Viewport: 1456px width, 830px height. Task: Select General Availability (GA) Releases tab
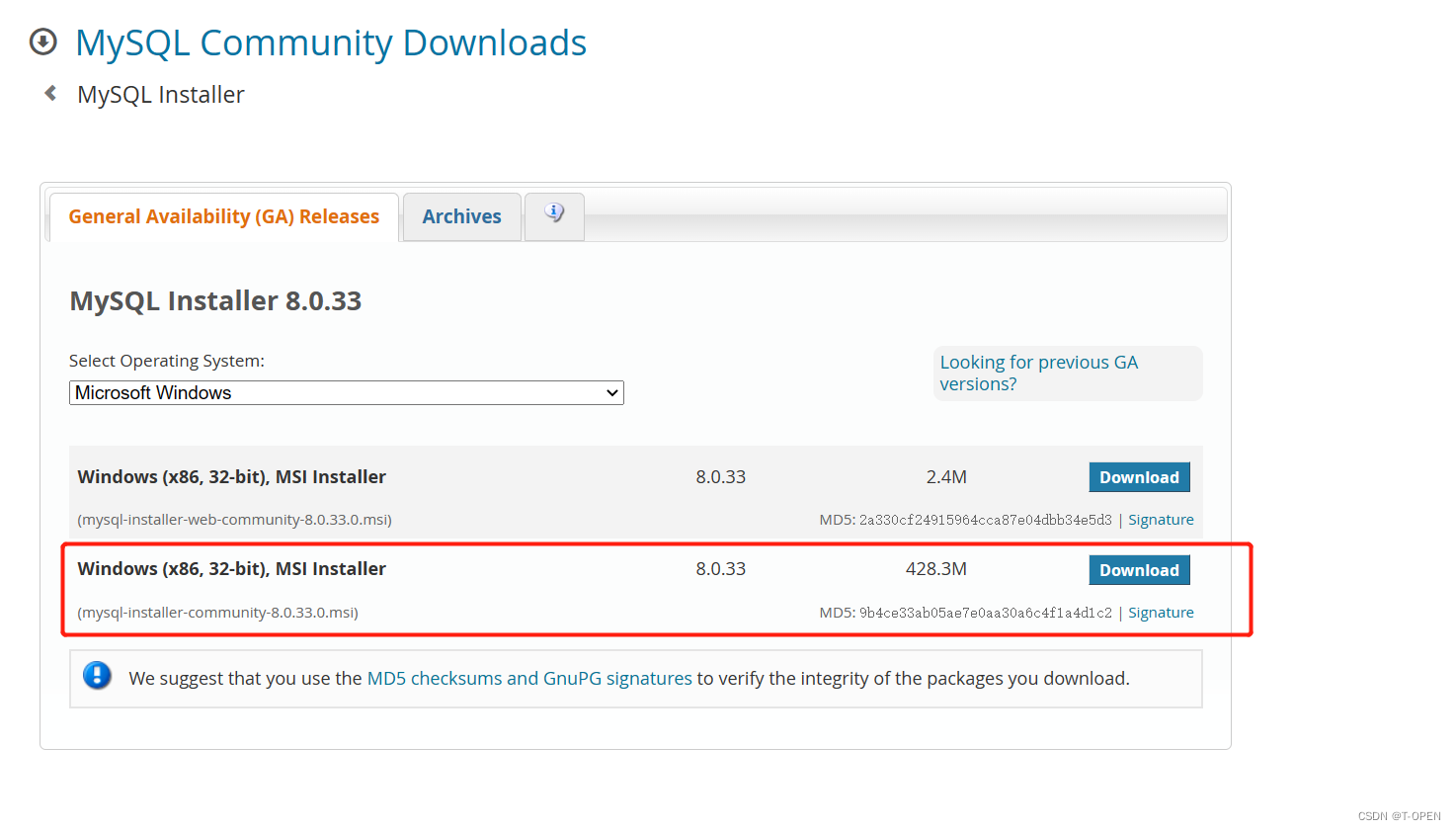224,216
